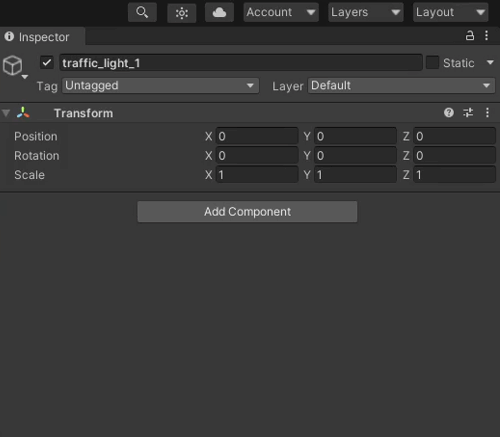Screen dimensions: 500x437
Task: Open the Layout dropdown
Action: click(x=450, y=13)
